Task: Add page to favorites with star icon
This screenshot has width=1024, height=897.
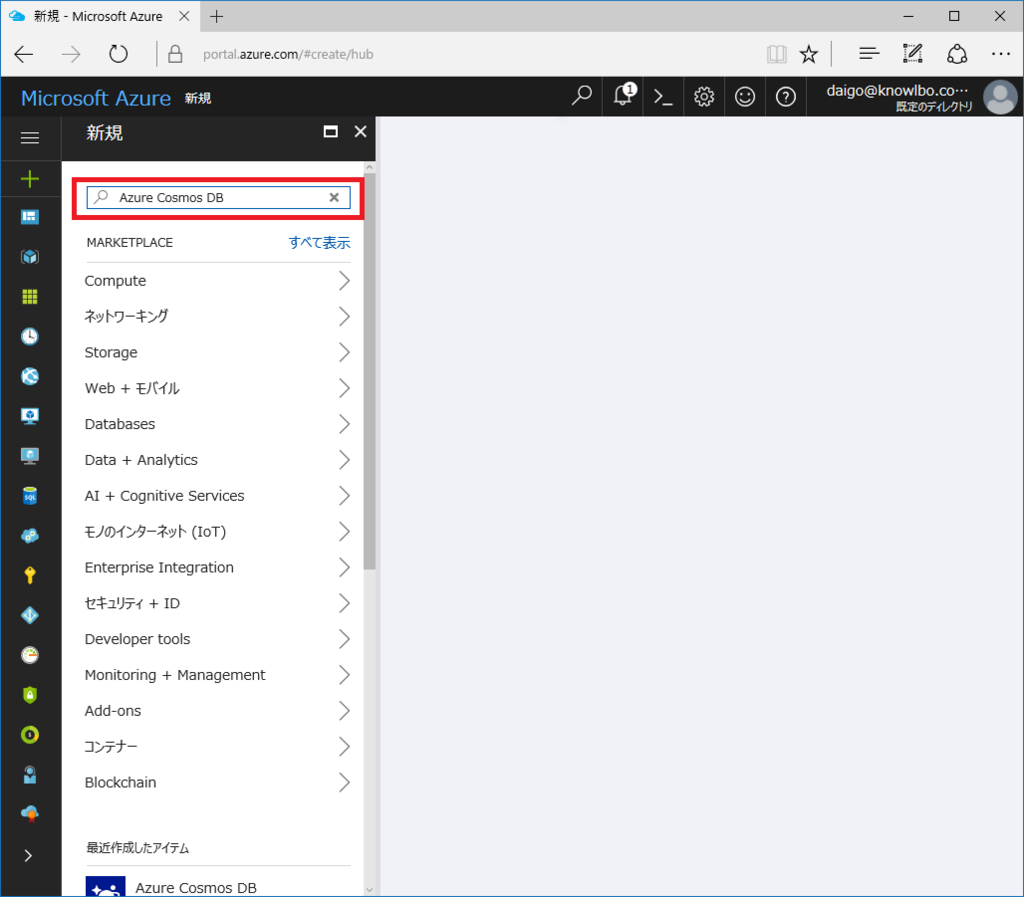Action: [x=808, y=54]
